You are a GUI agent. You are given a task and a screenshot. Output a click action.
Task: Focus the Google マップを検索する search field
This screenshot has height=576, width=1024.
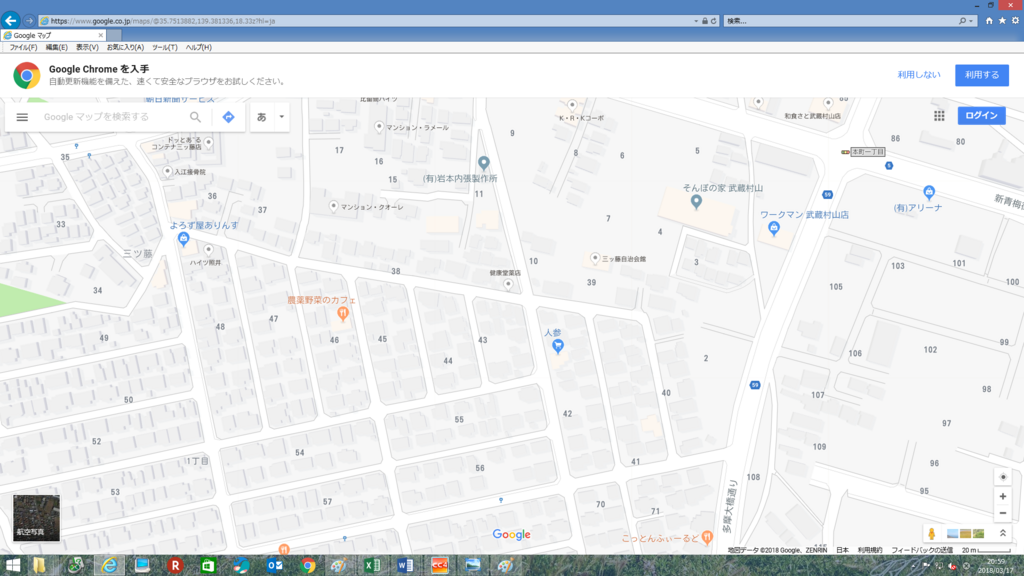114,117
